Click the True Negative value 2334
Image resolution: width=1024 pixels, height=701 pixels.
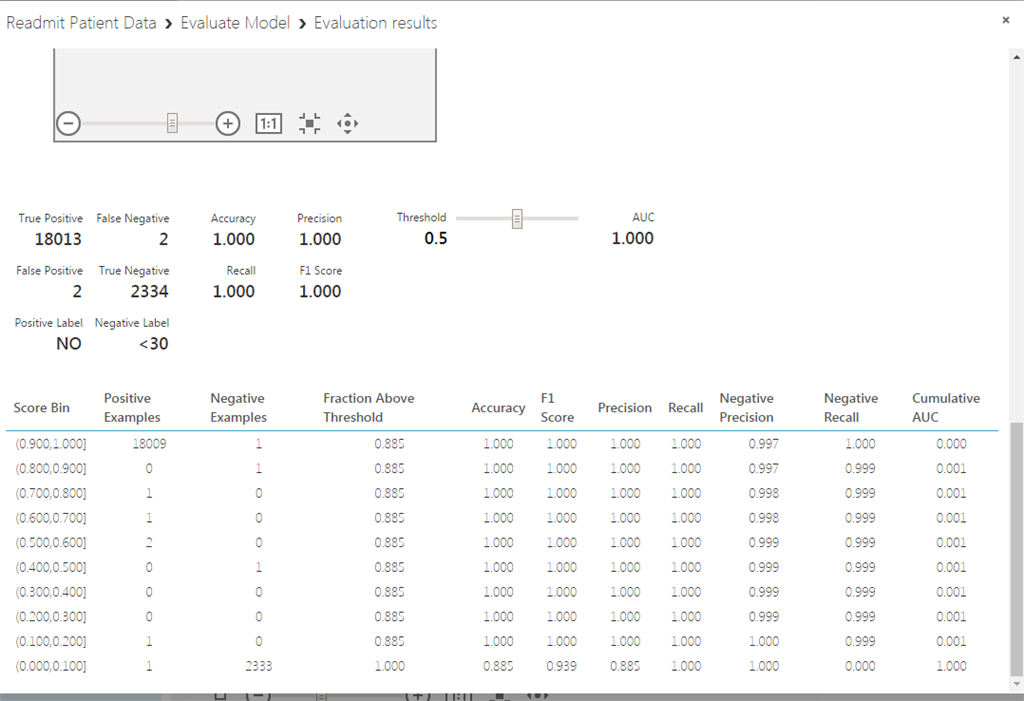click(x=150, y=291)
